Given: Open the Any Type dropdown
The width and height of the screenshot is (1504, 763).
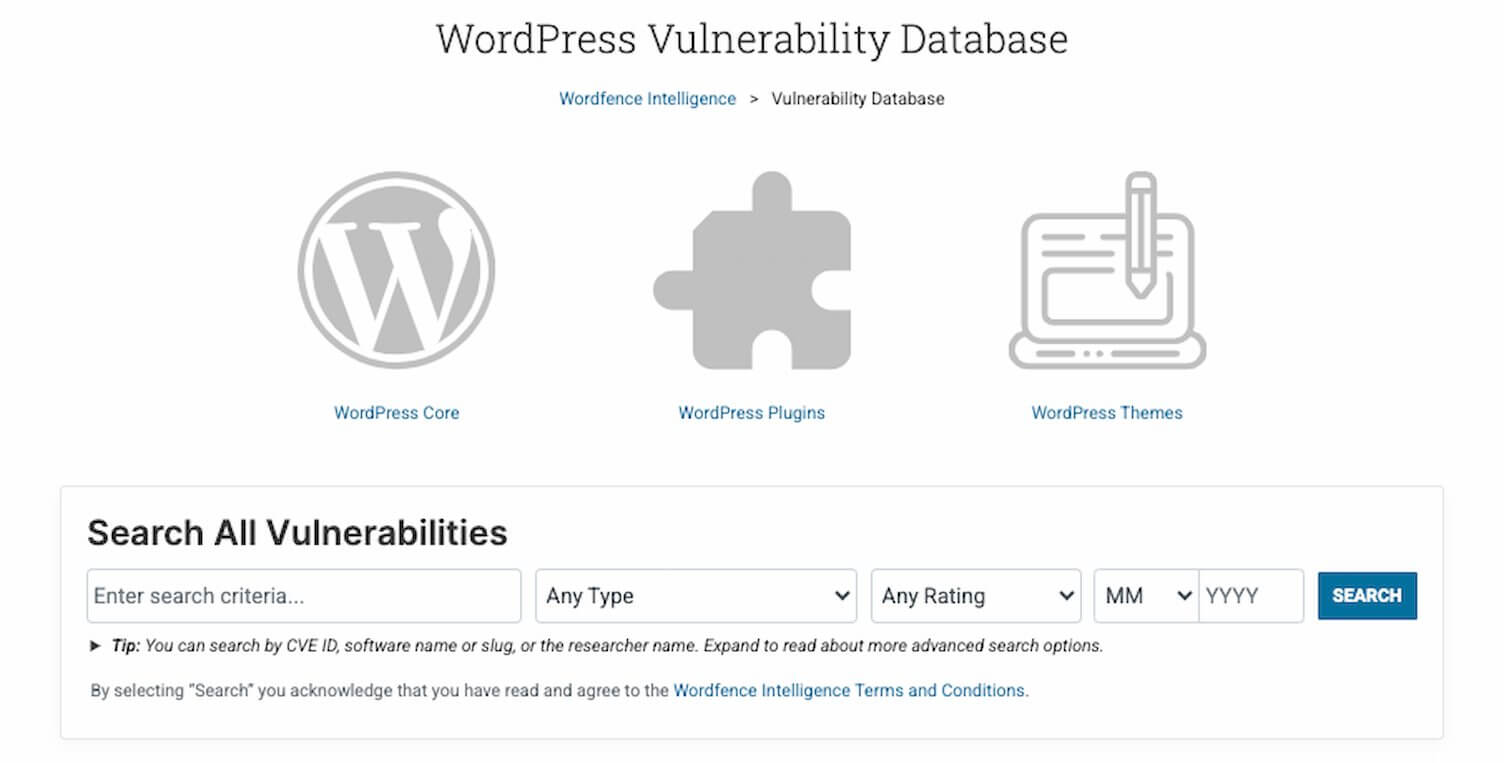Looking at the screenshot, I should pyautogui.click(x=696, y=596).
